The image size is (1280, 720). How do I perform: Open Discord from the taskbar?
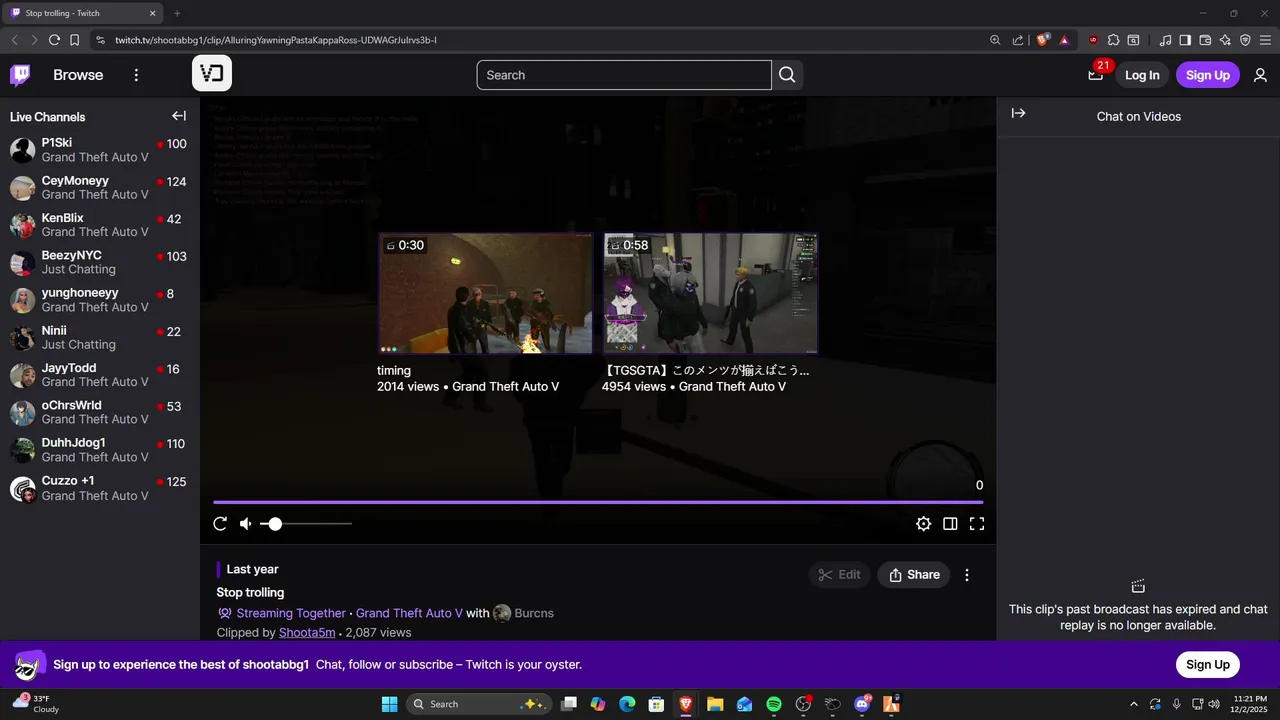coord(862,704)
